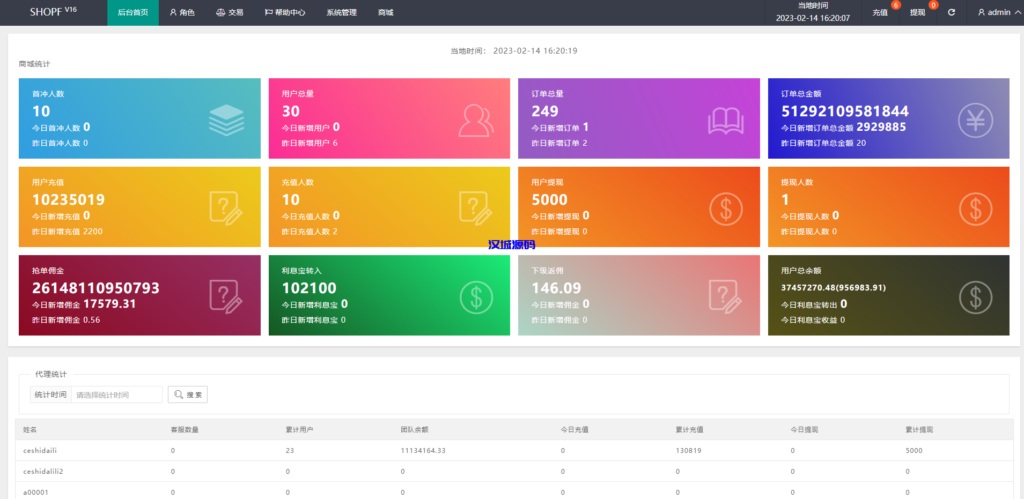Open 系统管理 in the top navigation
The image size is (1024, 499).
click(x=340, y=12)
